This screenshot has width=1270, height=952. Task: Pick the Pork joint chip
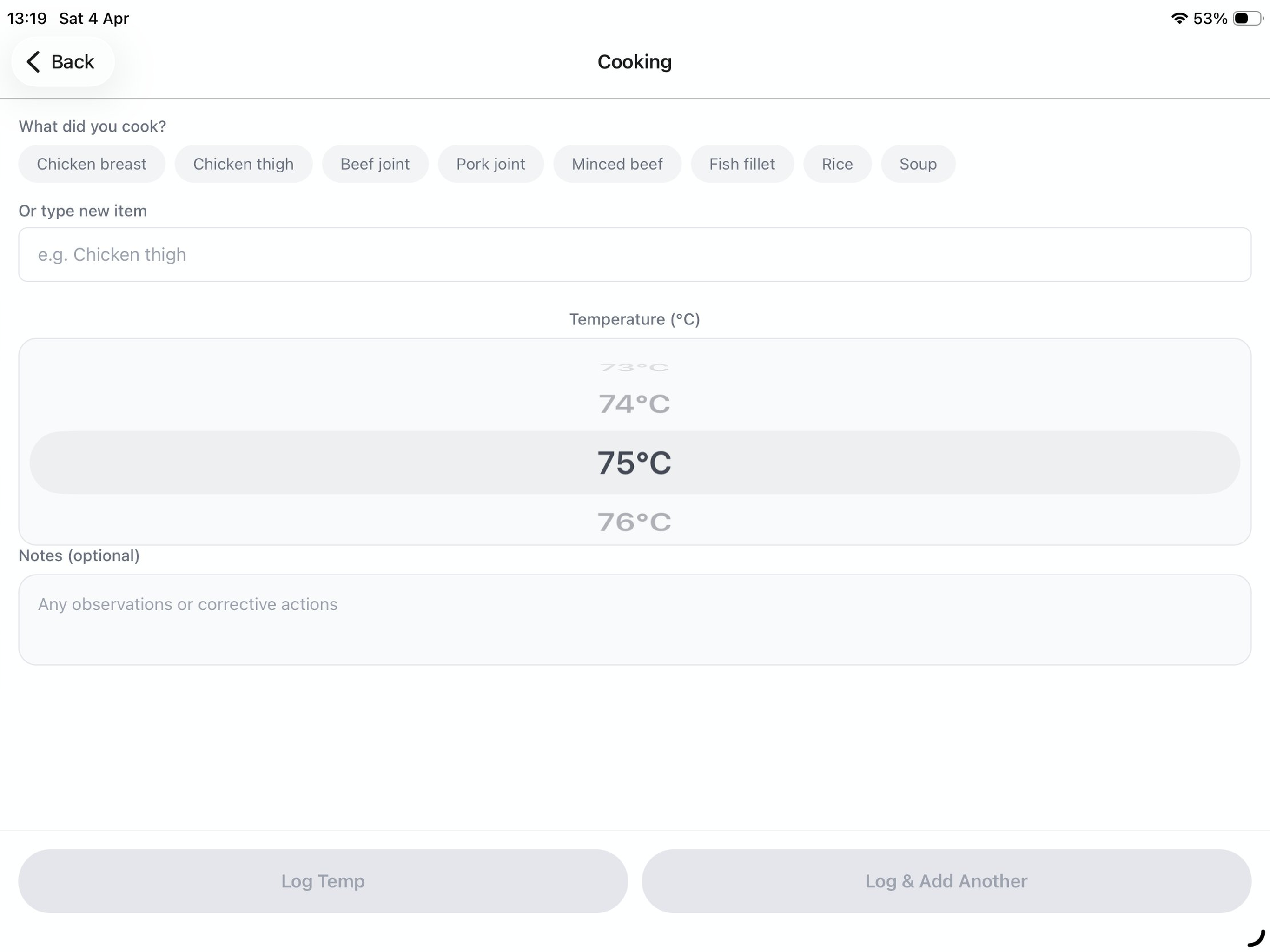tap(491, 164)
